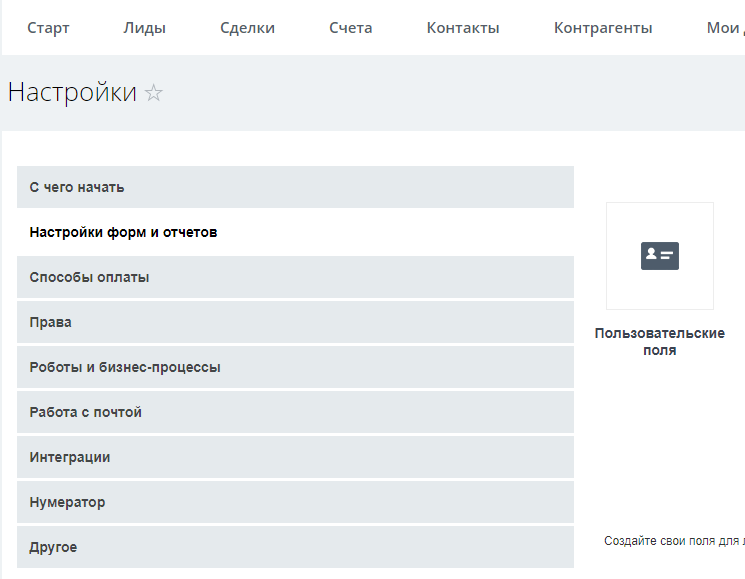Select the Контакты tab

point(463,28)
